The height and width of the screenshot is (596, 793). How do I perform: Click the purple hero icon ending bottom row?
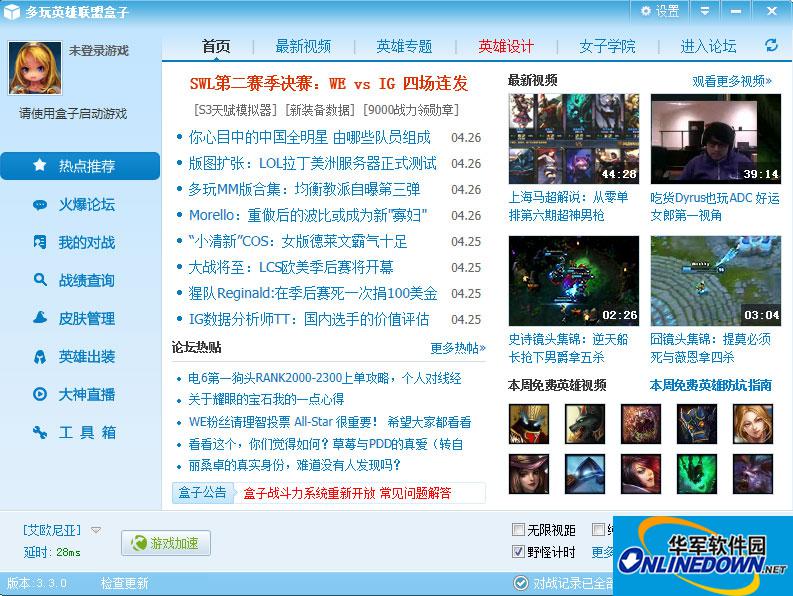click(753, 474)
